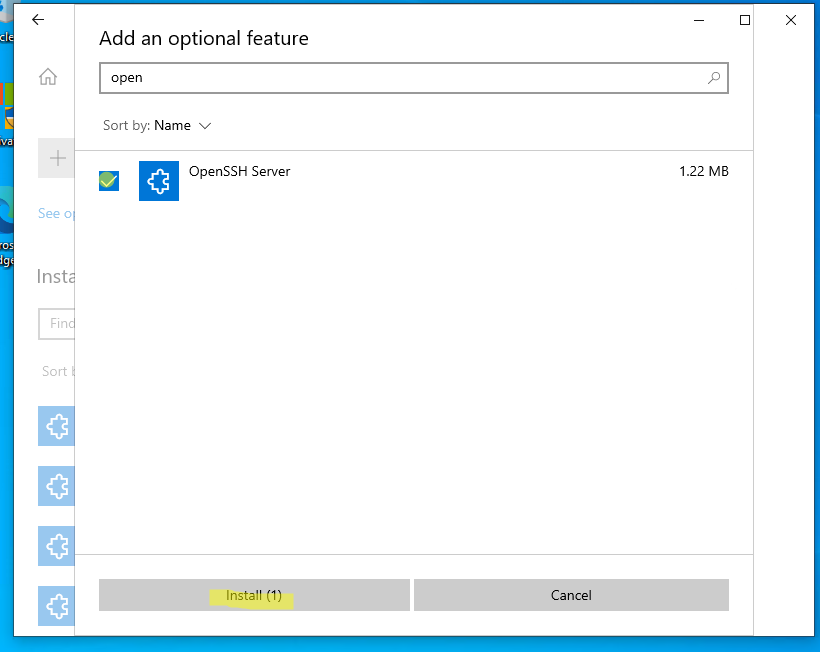Select the OpenSSH Server feature name
Screen dimensions: 820x652
click(240, 171)
